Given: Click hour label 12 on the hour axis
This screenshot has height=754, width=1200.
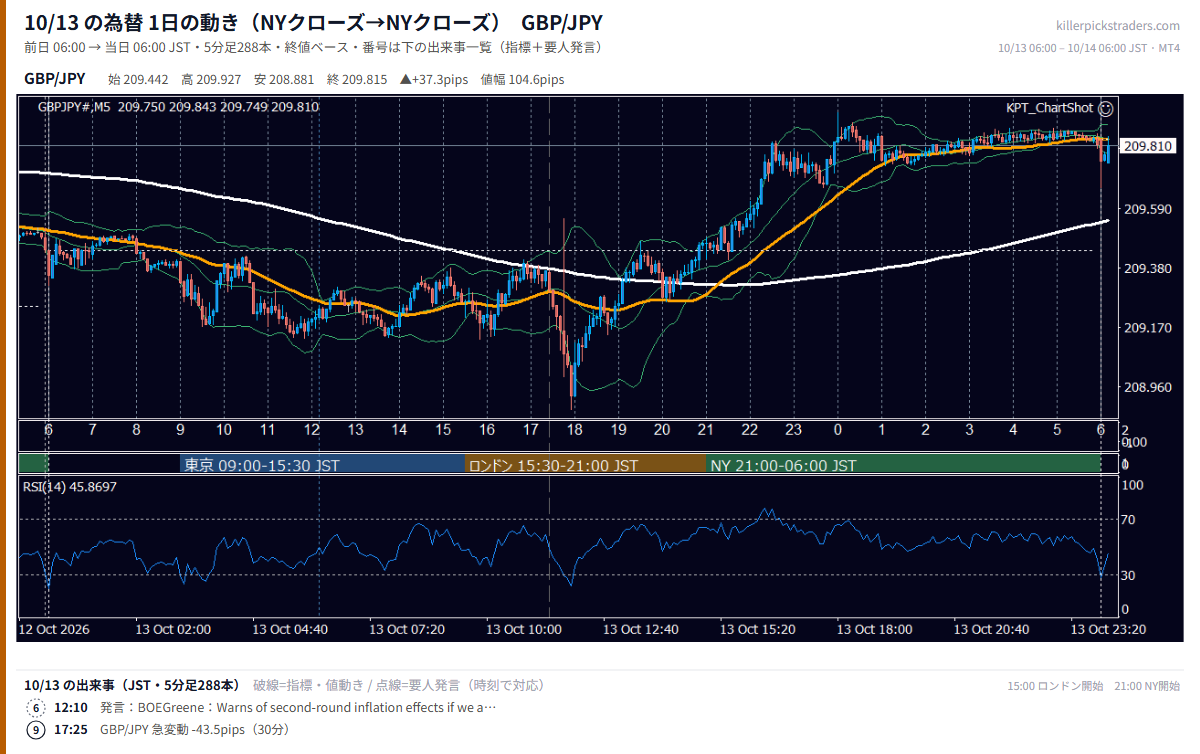Looking at the screenshot, I should pos(312,430).
